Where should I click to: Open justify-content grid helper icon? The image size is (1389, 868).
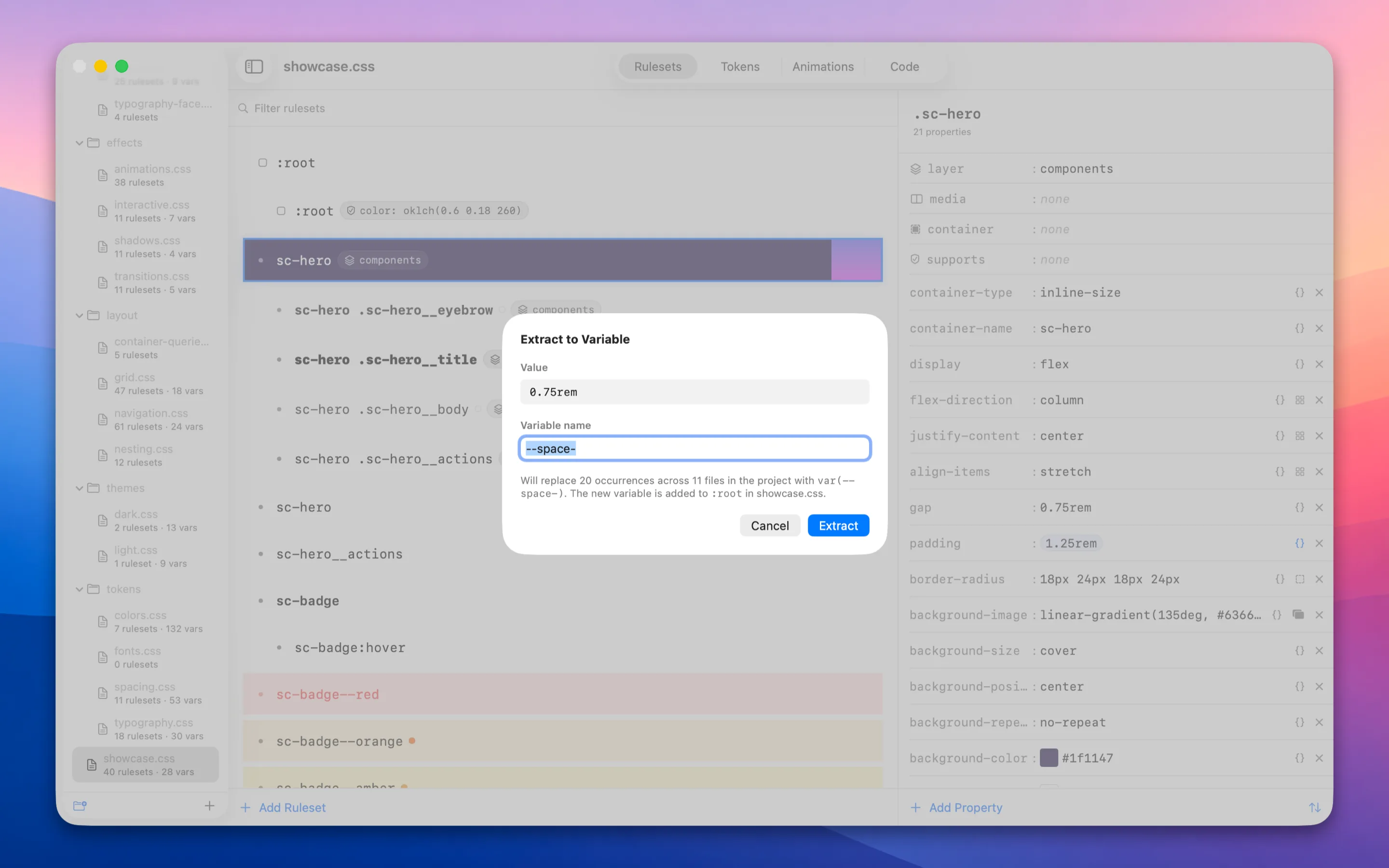coord(1300,436)
